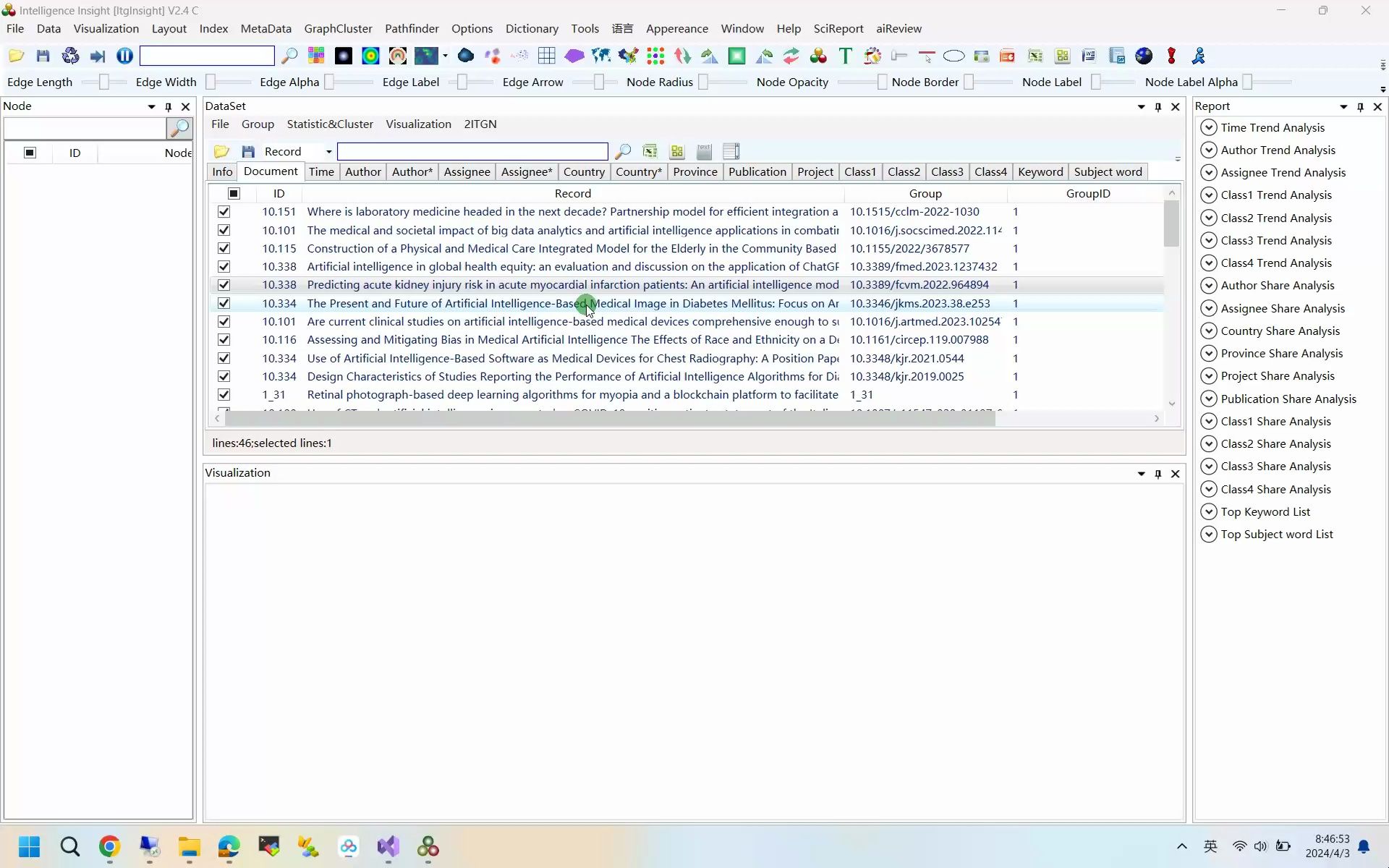Click the globe icon in main toolbar
This screenshot has width=1389, height=868.
[x=1144, y=56]
